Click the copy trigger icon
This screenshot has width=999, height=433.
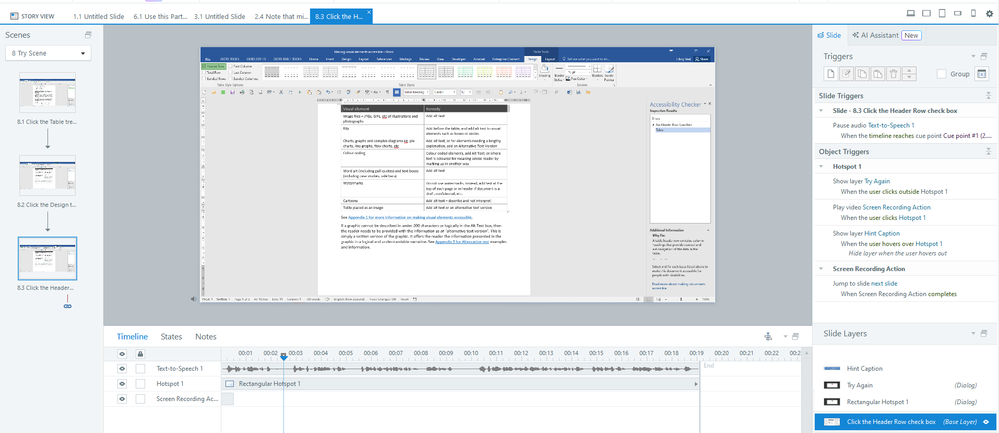[x=862, y=74]
